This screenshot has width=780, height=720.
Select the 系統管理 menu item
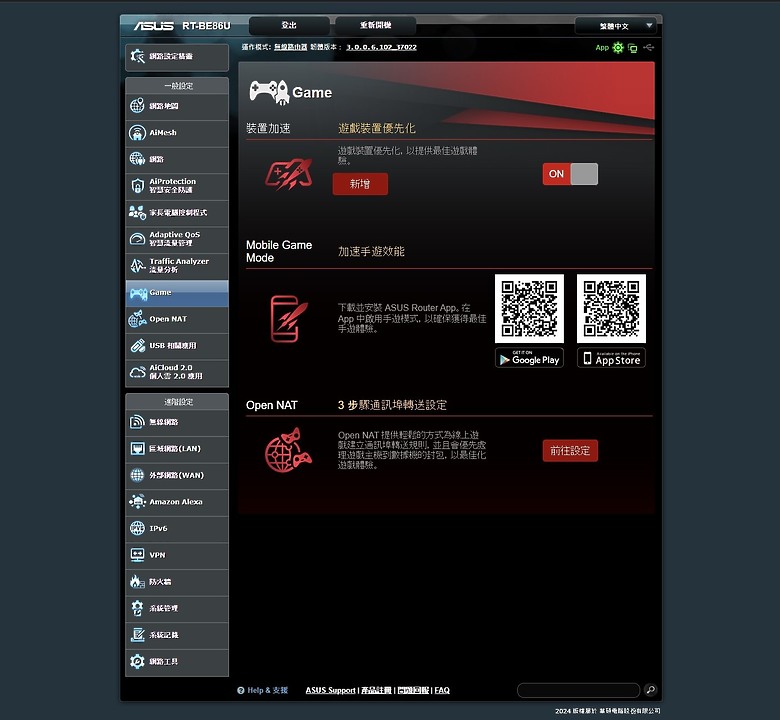click(177, 608)
